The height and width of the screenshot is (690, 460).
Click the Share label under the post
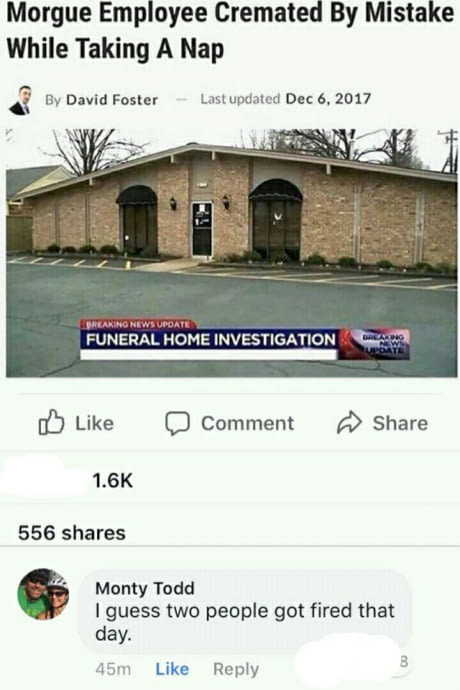click(400, 423)
